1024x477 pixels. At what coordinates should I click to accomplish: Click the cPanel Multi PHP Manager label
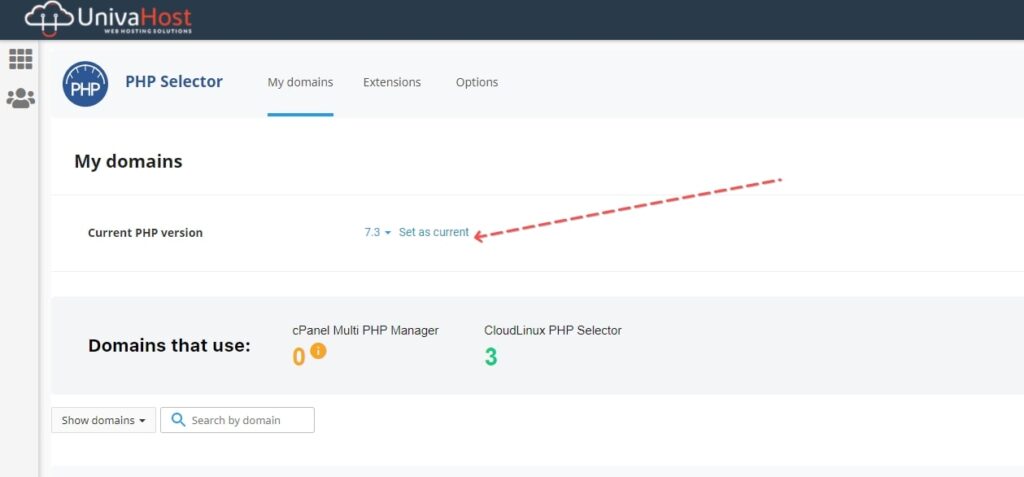click(366, 331)
